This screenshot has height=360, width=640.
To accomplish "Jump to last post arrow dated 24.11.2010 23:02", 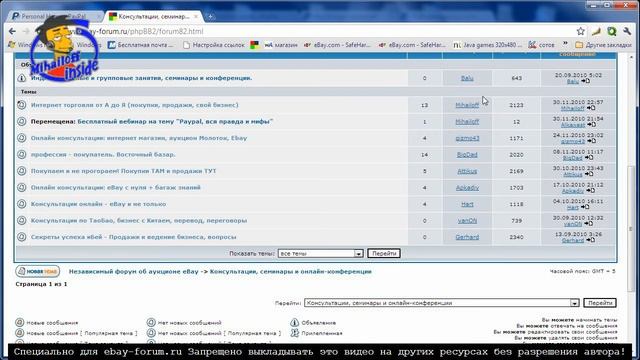I will [x=591, y=141].
